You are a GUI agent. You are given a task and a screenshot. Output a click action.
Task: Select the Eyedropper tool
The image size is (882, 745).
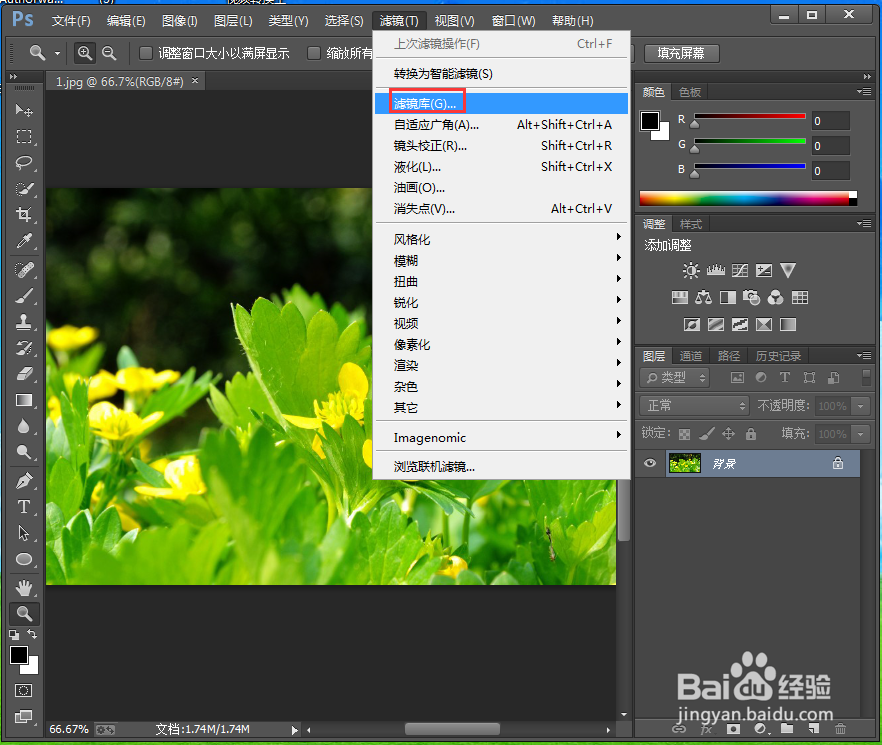click(x=24, y=241)
